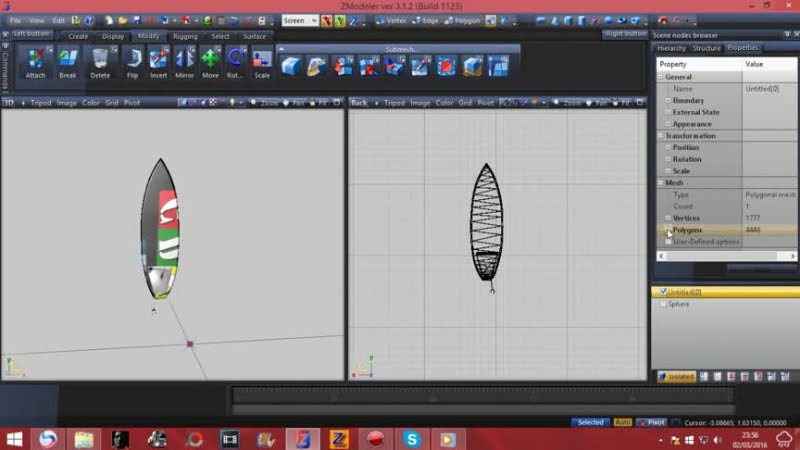Toggle Edge selection level
800x450 pixels.
tap(426, 20)
